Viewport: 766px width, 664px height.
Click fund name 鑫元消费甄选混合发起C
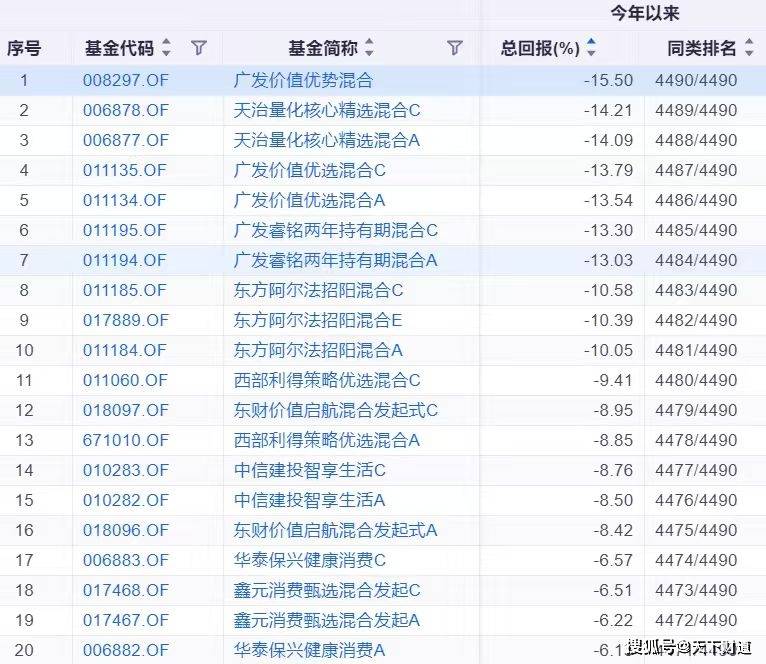coord(327,590)
